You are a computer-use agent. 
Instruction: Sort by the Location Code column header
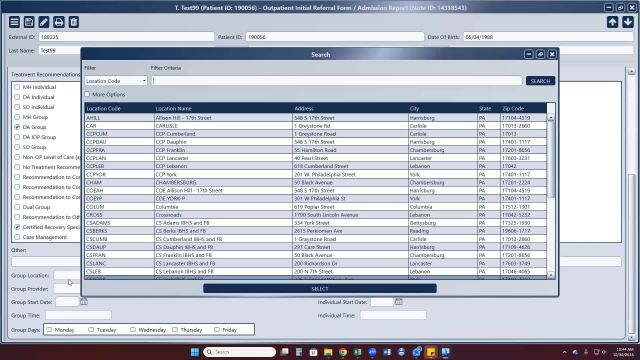click(x=120, y=108)
